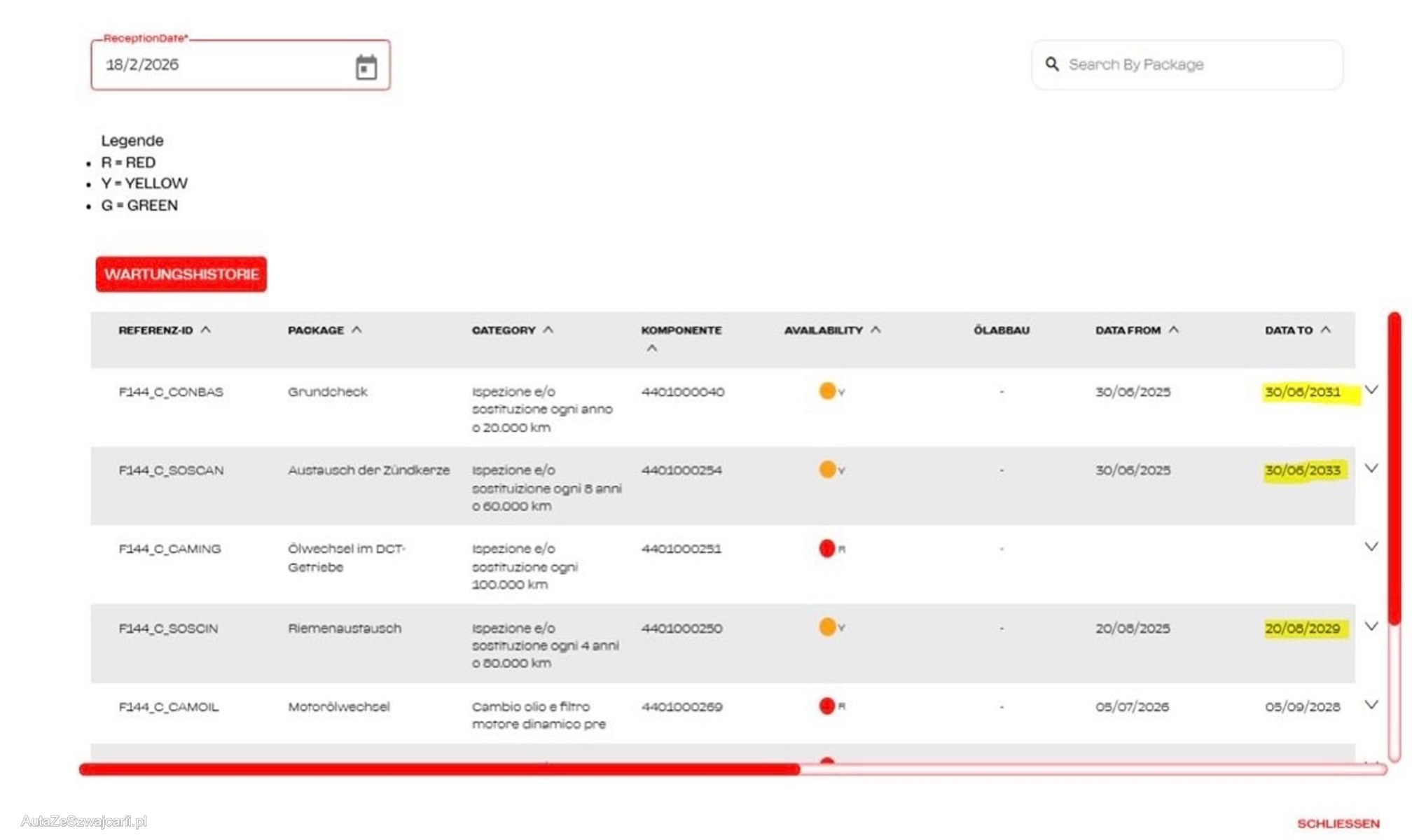The image size is (1412, 840).
Task: Sort by Data From column arrow
Action: tap(1173, 330)
